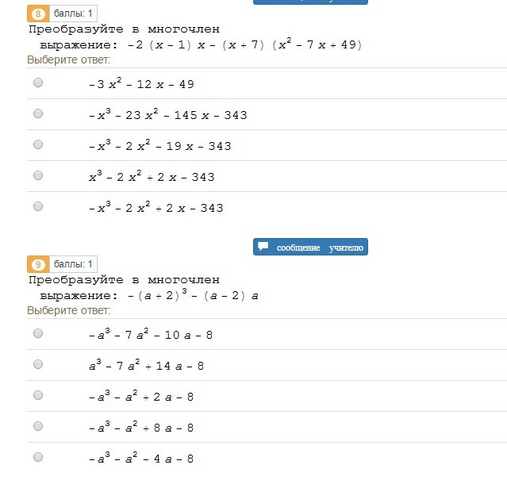Click the partially visible blue button at top
507x480 pixels.
click(310, 2)
